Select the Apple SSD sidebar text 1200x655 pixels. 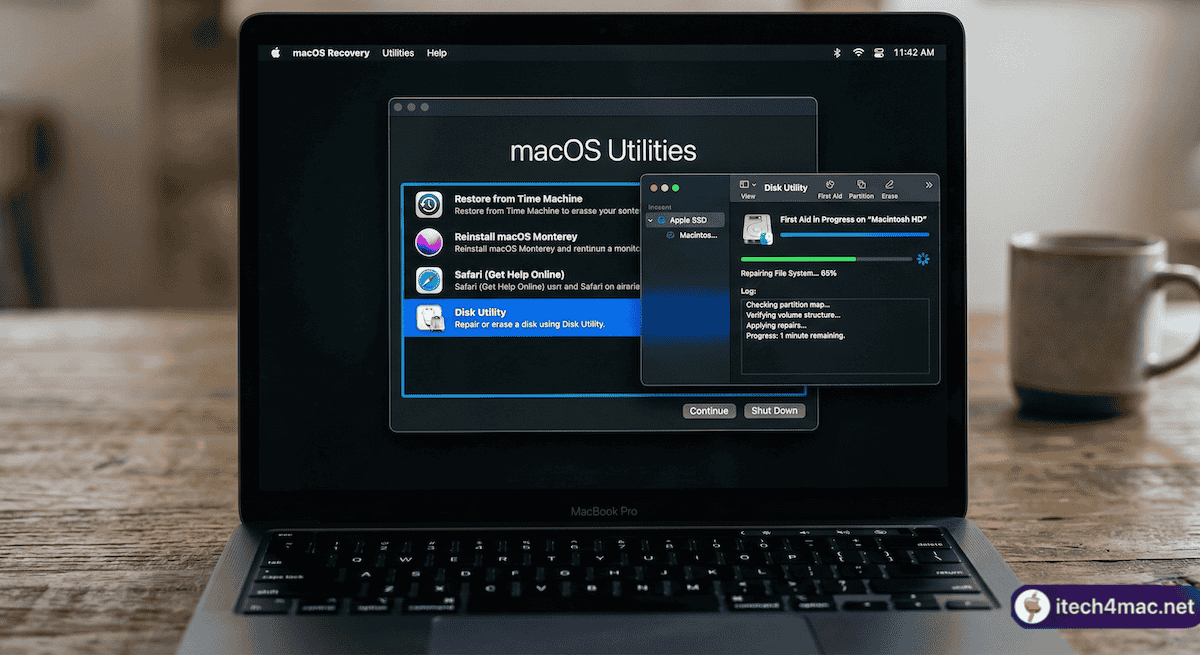pyautogui.click(x=688, y=220)
